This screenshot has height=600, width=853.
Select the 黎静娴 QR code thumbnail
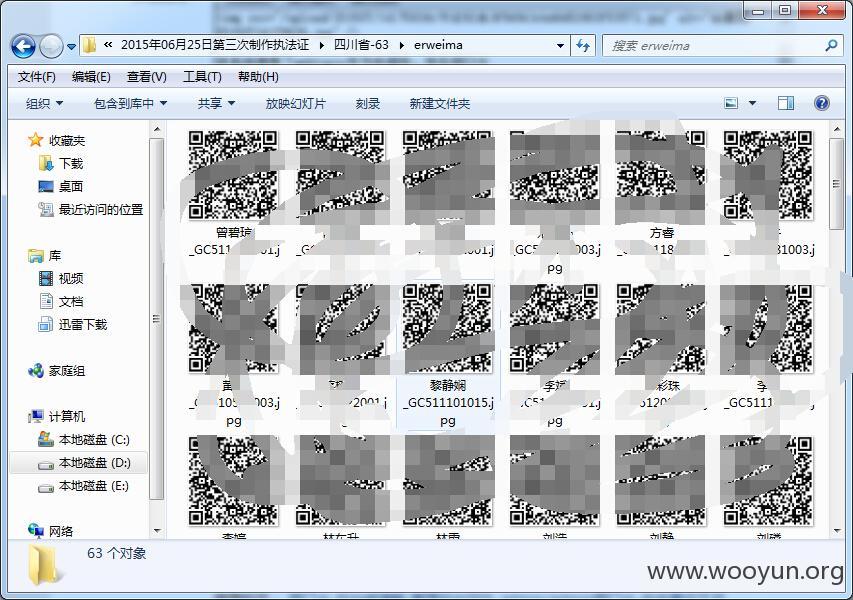tap(447, 327)
